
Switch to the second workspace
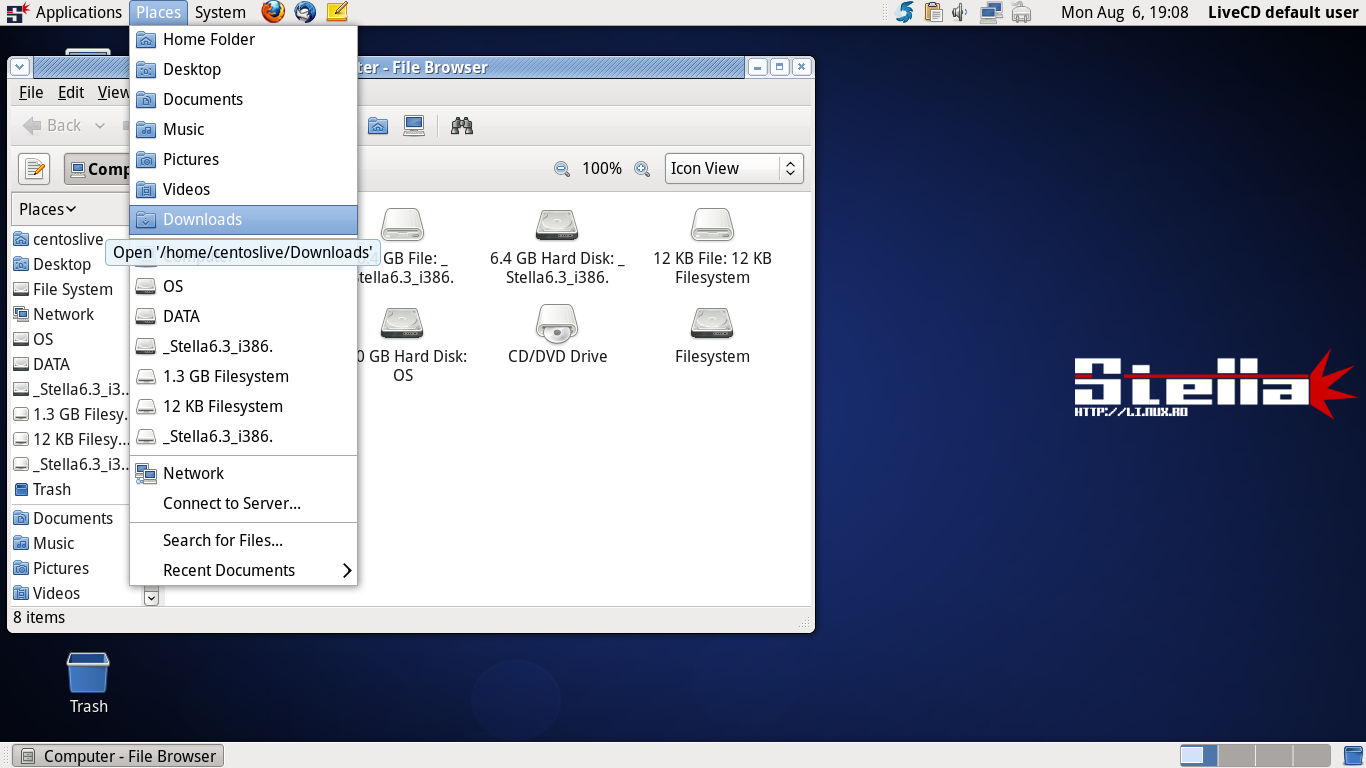point(1236,755)
